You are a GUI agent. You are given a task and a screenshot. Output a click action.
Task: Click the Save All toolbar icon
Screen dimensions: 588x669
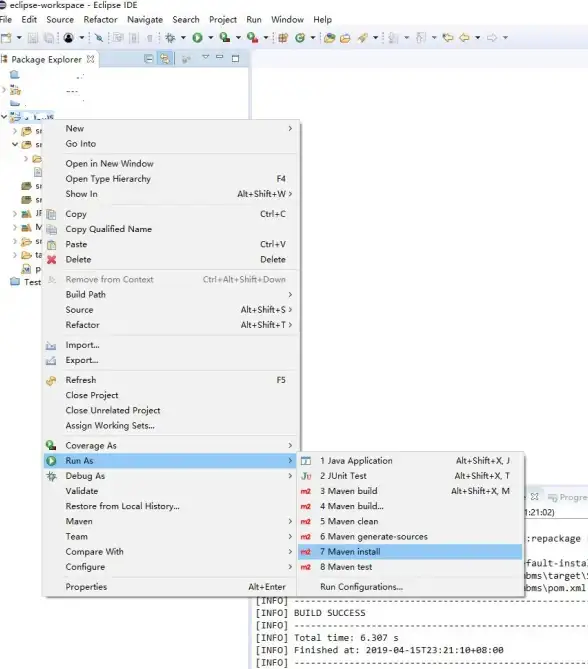[x=49, y=38]
